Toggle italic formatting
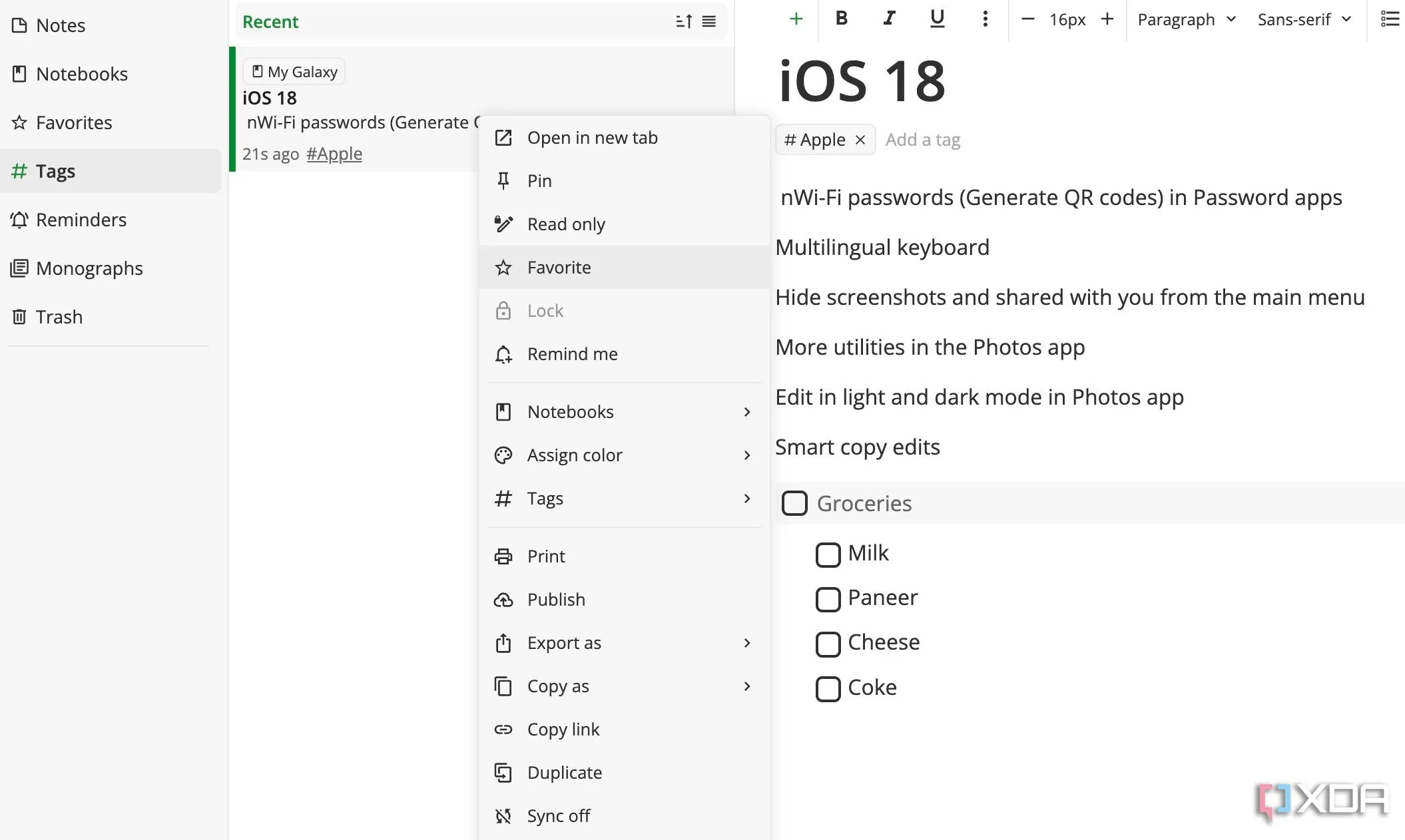1405x840 pixels. pyautogui.click(x=889, y=19)
